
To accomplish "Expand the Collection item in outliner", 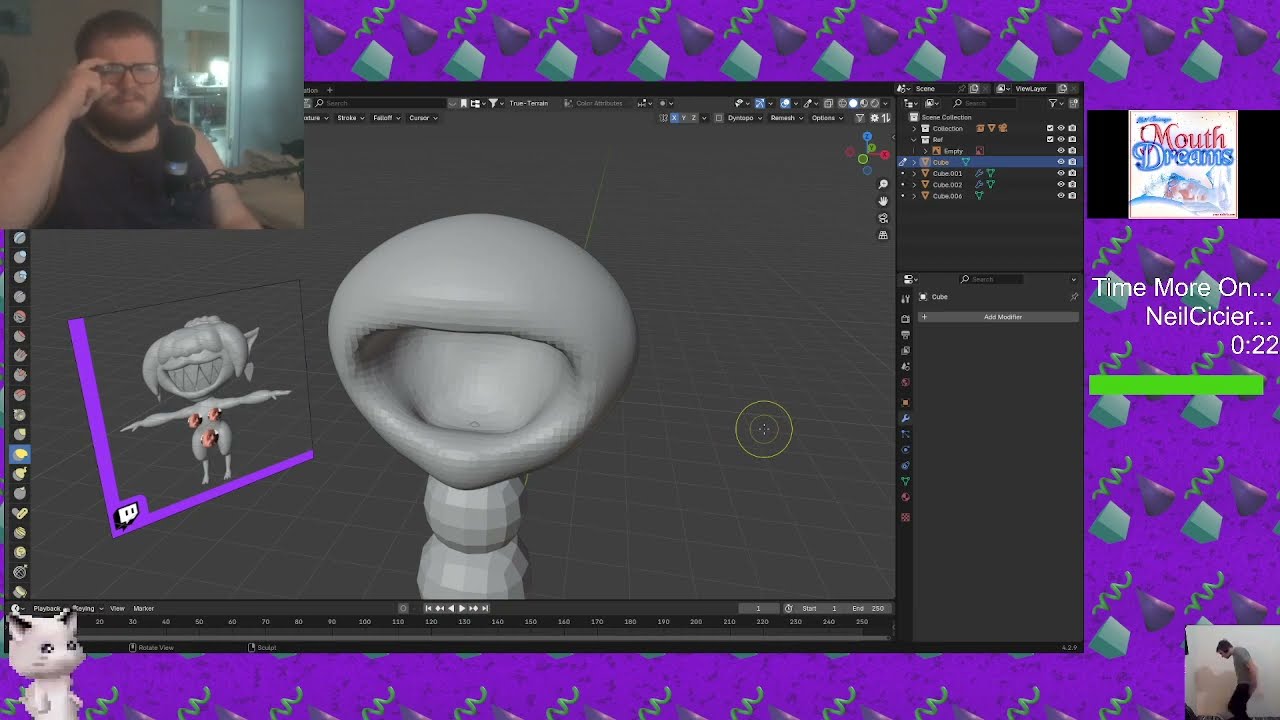I will [914, 129].
